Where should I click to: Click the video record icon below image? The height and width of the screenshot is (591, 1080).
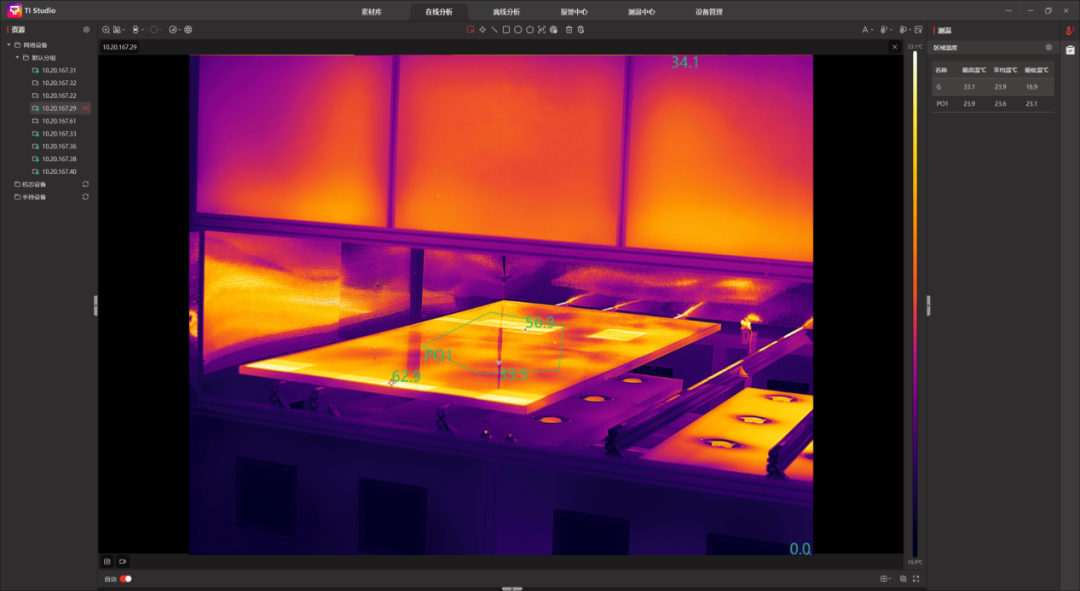coord(122,562)
